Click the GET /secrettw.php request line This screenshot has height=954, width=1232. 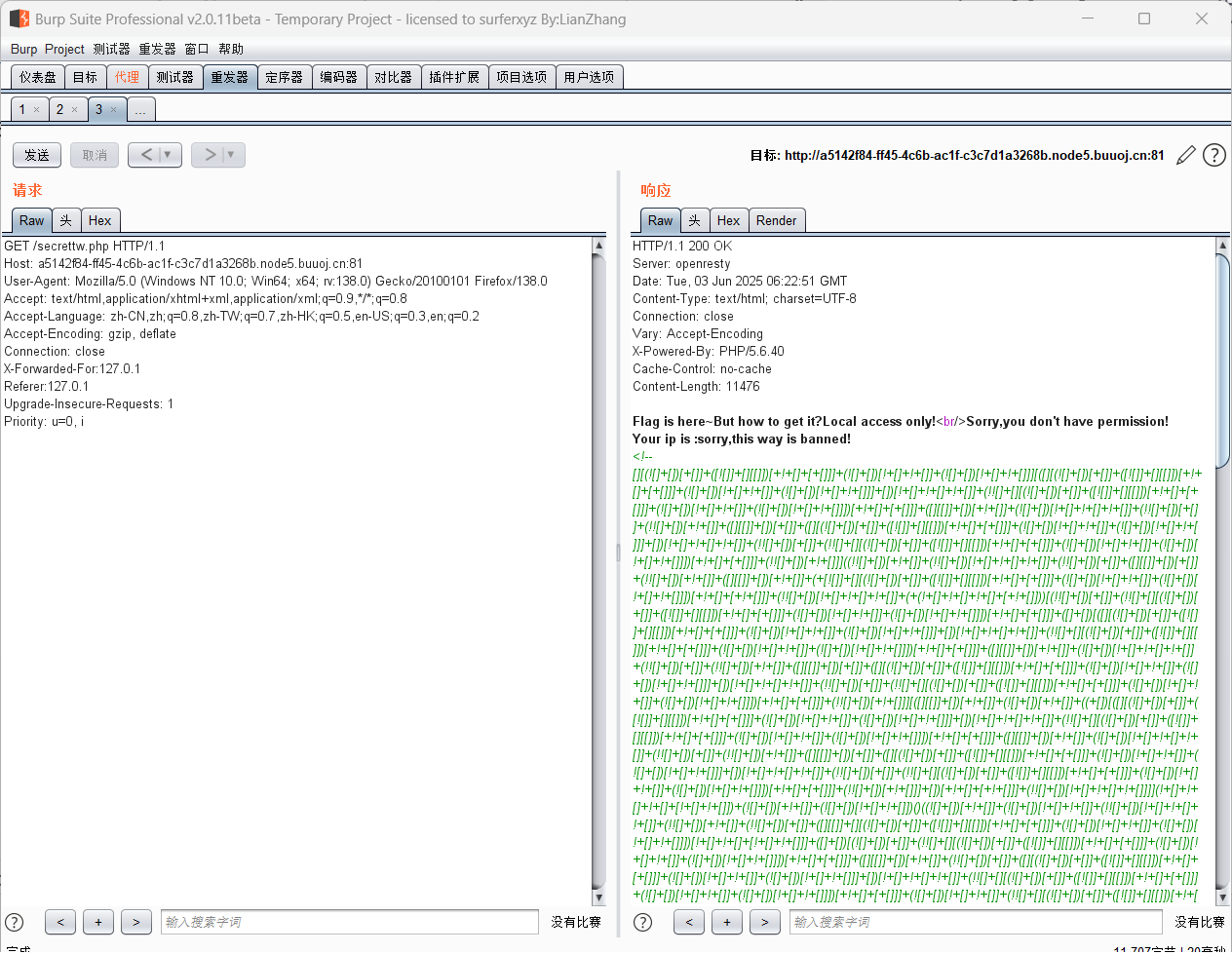pyautogui.click(x=84, y=247)
